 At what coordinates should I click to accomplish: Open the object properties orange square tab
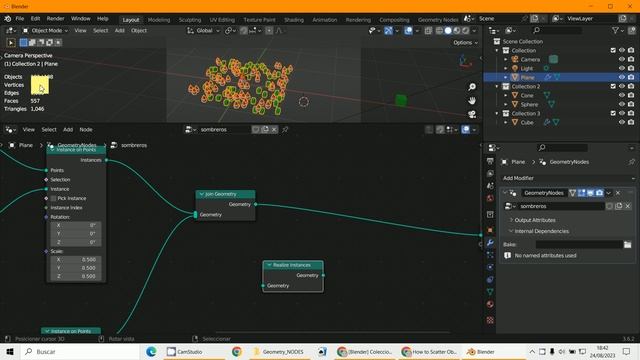point(490,231)
